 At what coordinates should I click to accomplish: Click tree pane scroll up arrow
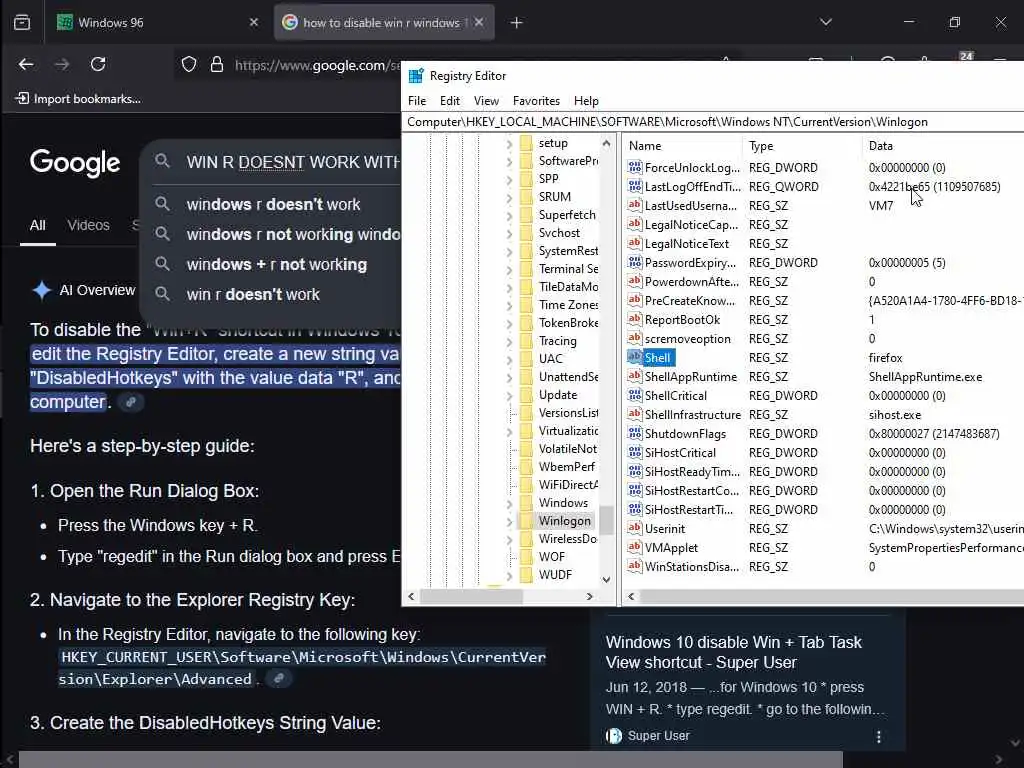pos(606,144)
